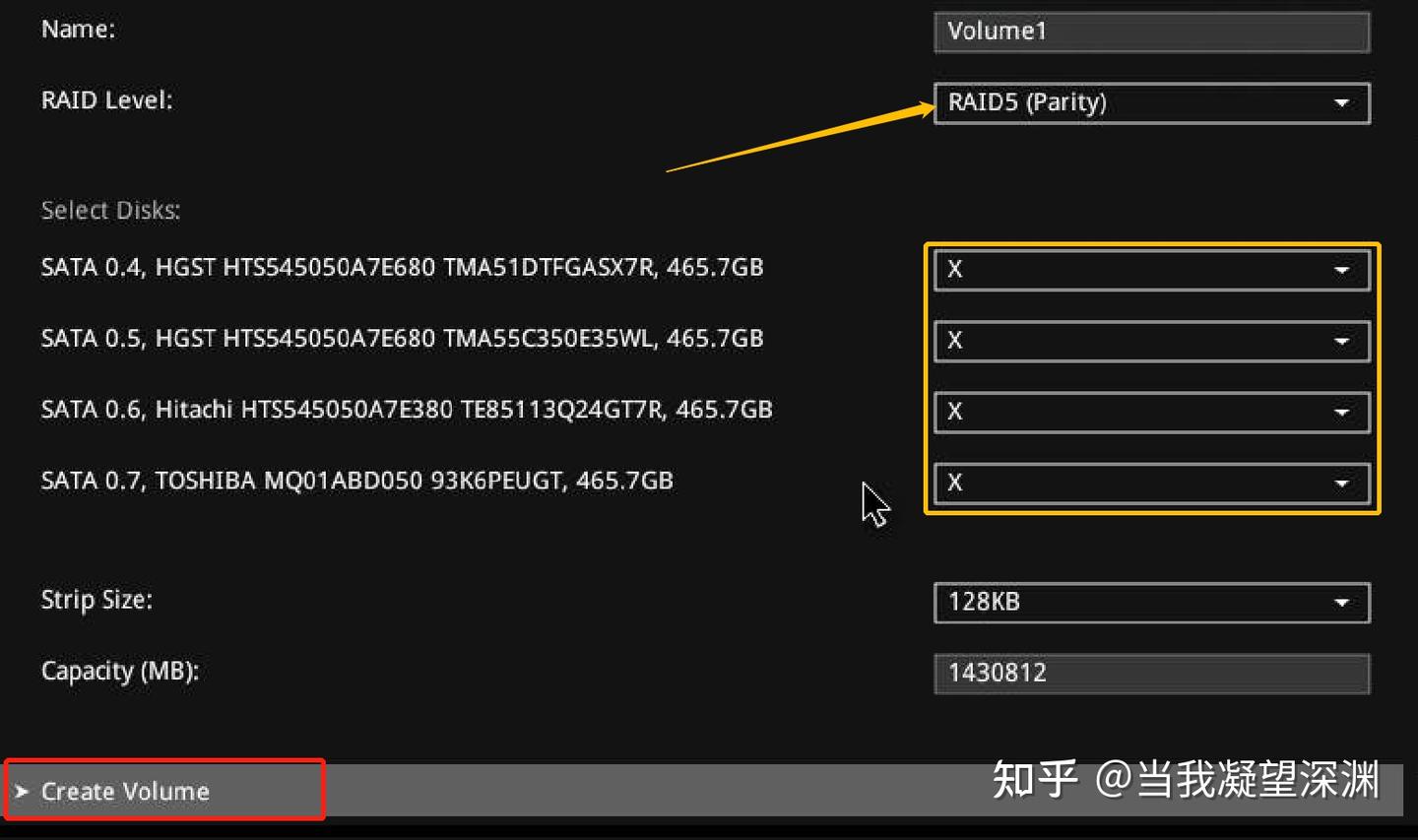This screenshot has width=1418, height=840.
Task: Click the dropdown arrow next to 128KB strip size
Action: 1341,602
